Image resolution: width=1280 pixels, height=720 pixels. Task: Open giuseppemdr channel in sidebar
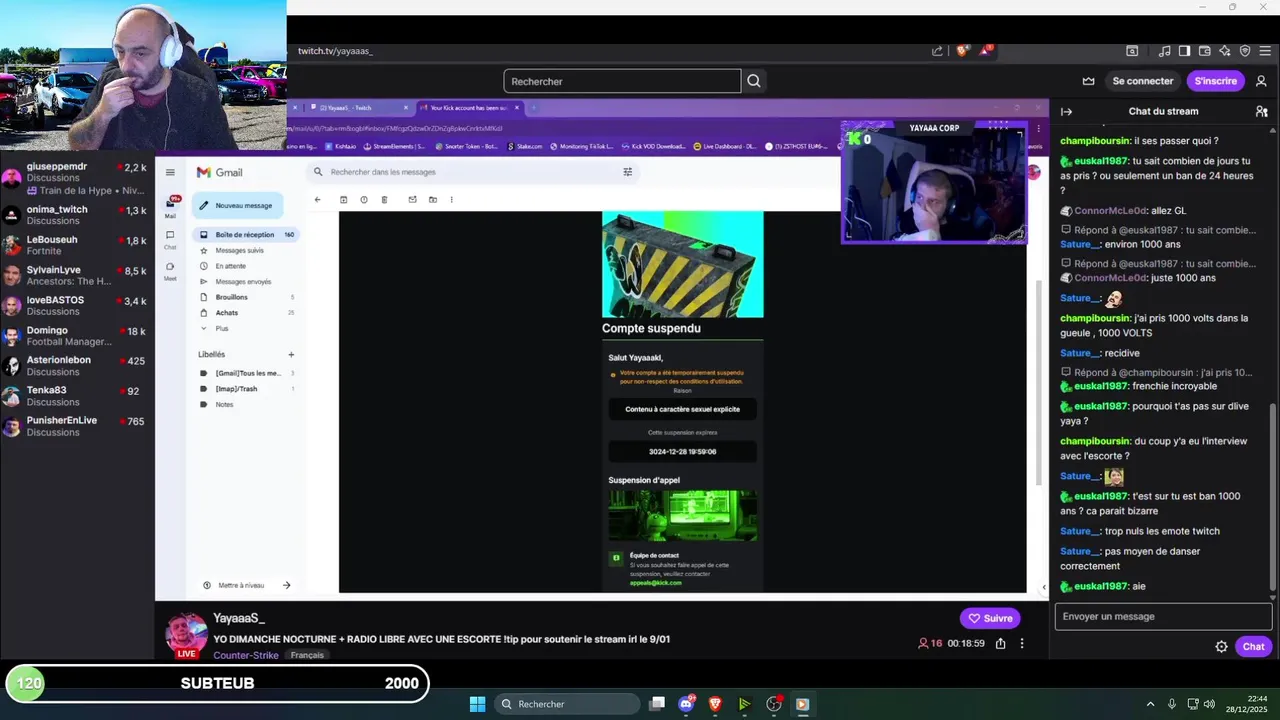77,178
